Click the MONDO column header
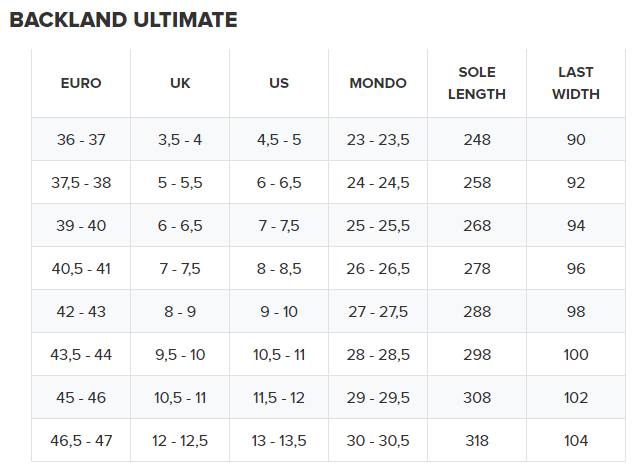The image size is (637, 472). [378, 83]
